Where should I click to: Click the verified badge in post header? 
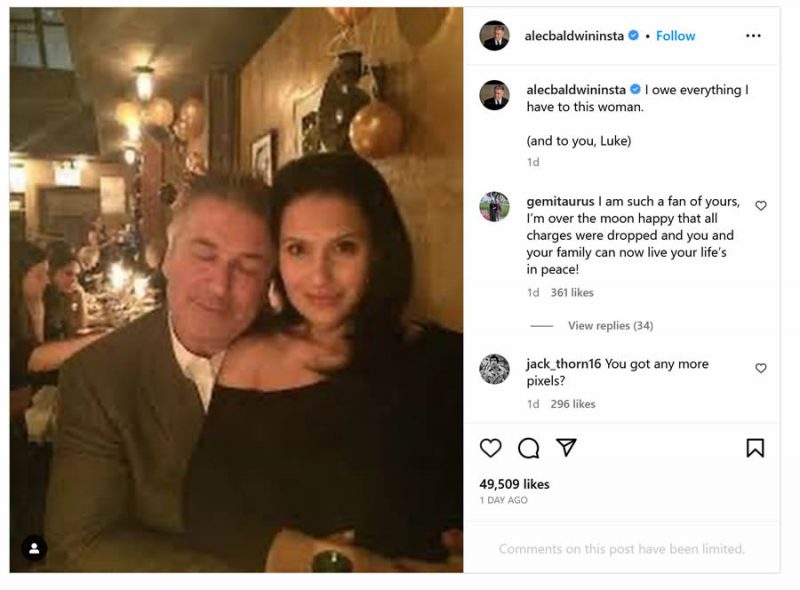[633, 36]
